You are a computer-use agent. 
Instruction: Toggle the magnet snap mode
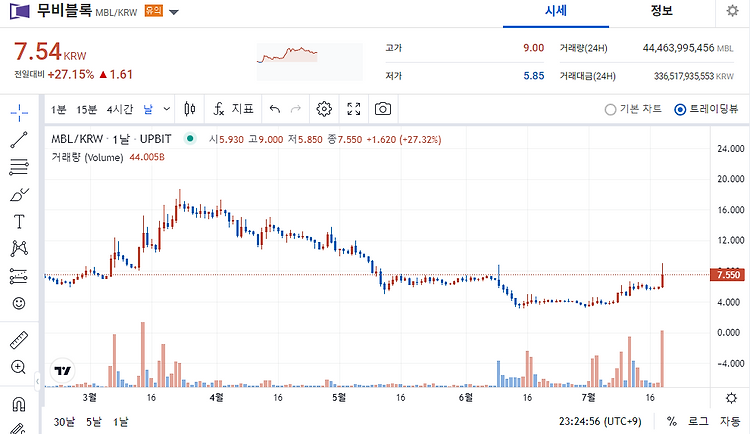coord(19,404)
